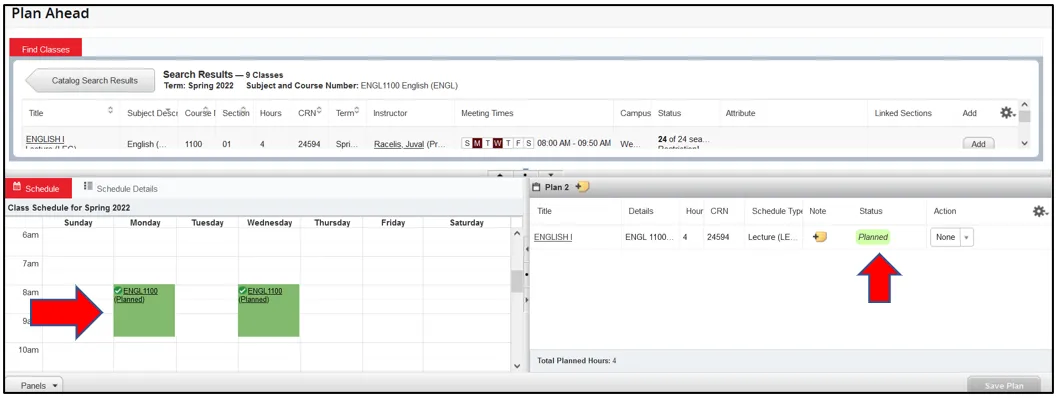The image size is (1058, 398).
Task: Click the left collapse arrow on vertical splitter
Action: pyautogui.click(x=527, y=249)
